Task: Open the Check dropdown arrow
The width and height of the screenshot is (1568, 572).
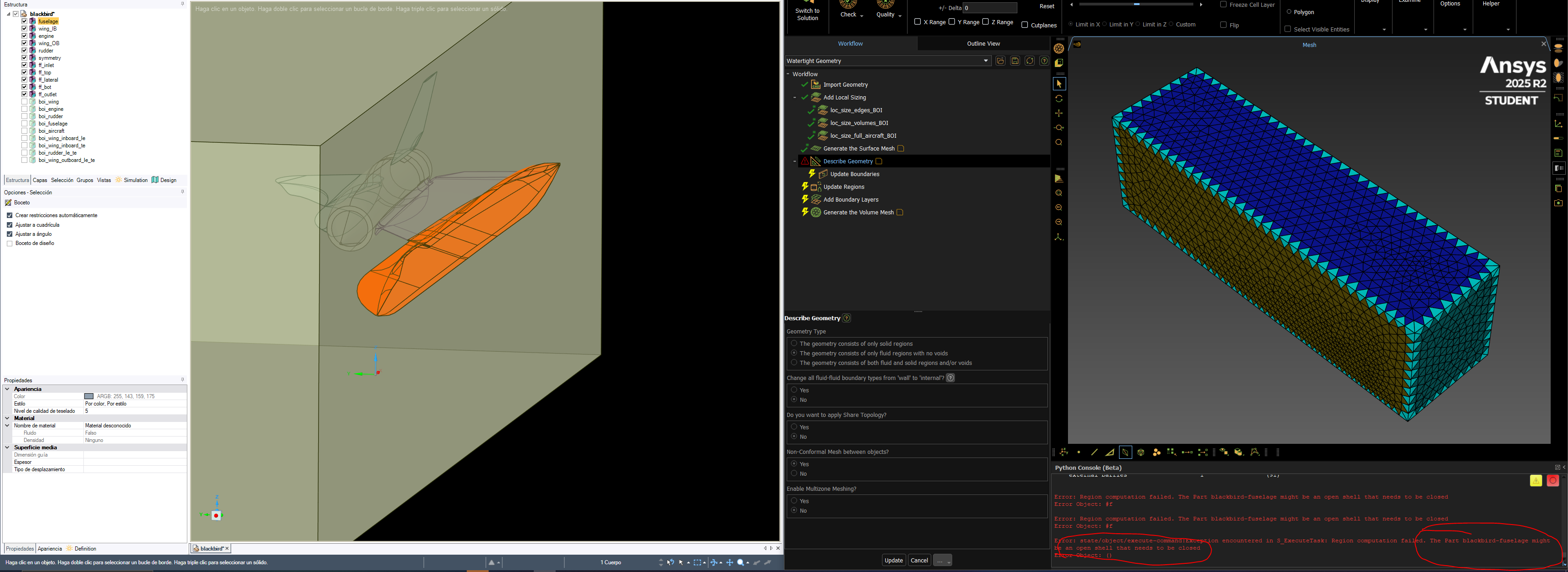Action: [x=861, y=16]
